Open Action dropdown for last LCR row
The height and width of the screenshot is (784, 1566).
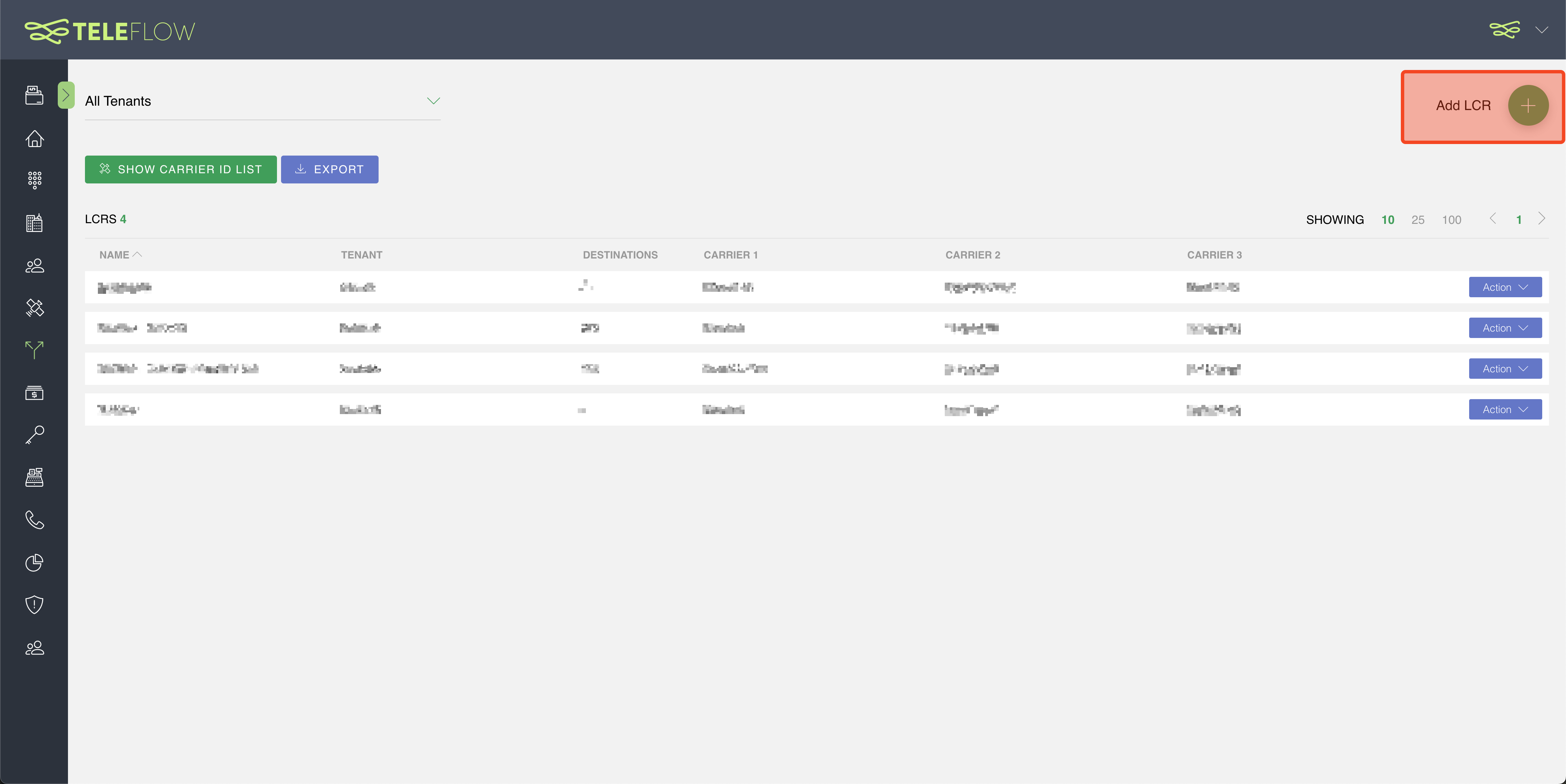tap(1504, 410)
